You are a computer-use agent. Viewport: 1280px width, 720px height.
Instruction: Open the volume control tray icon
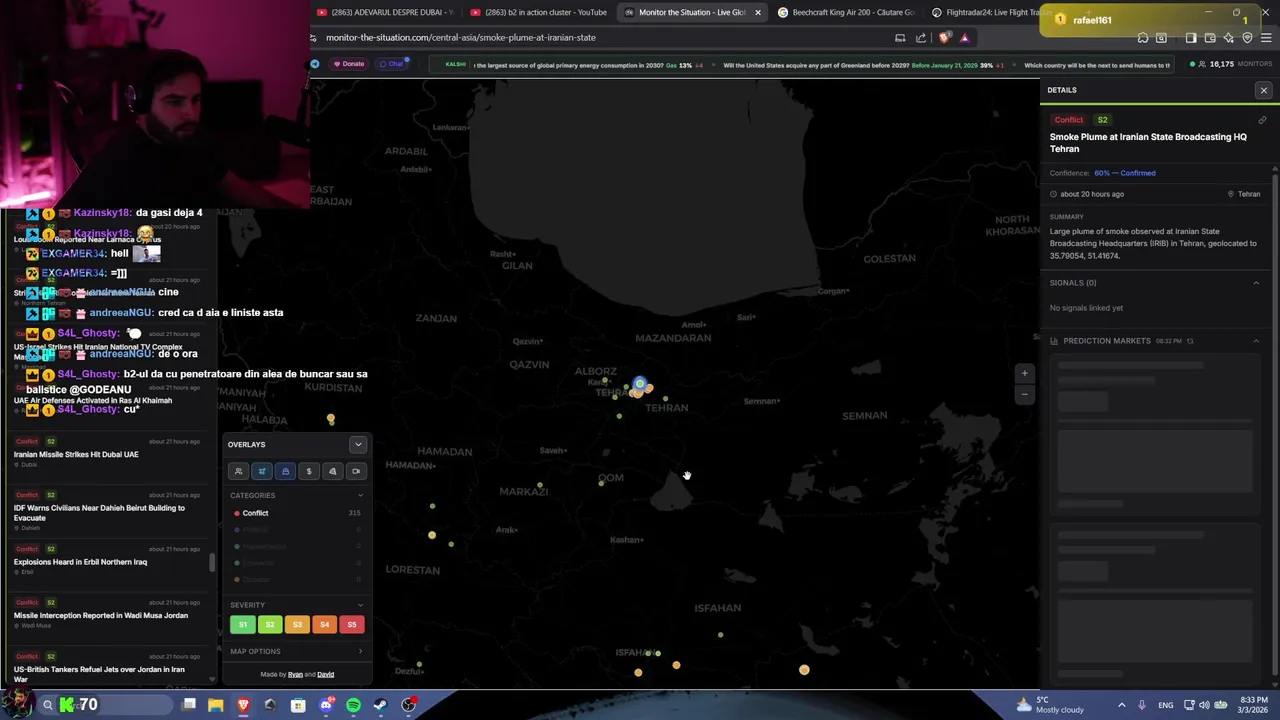click(1205, 705)
